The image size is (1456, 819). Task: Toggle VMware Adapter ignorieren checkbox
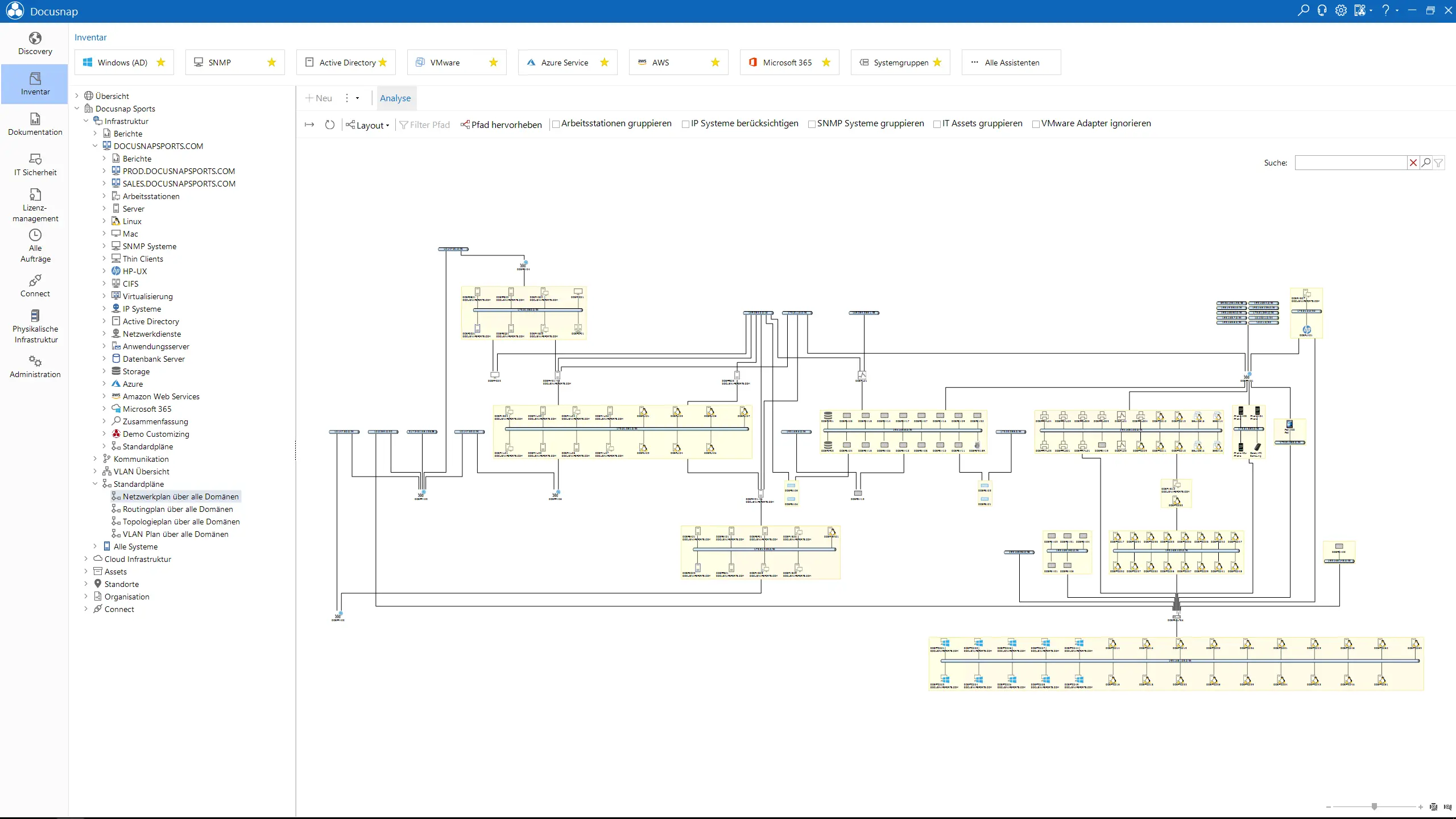1036,124
